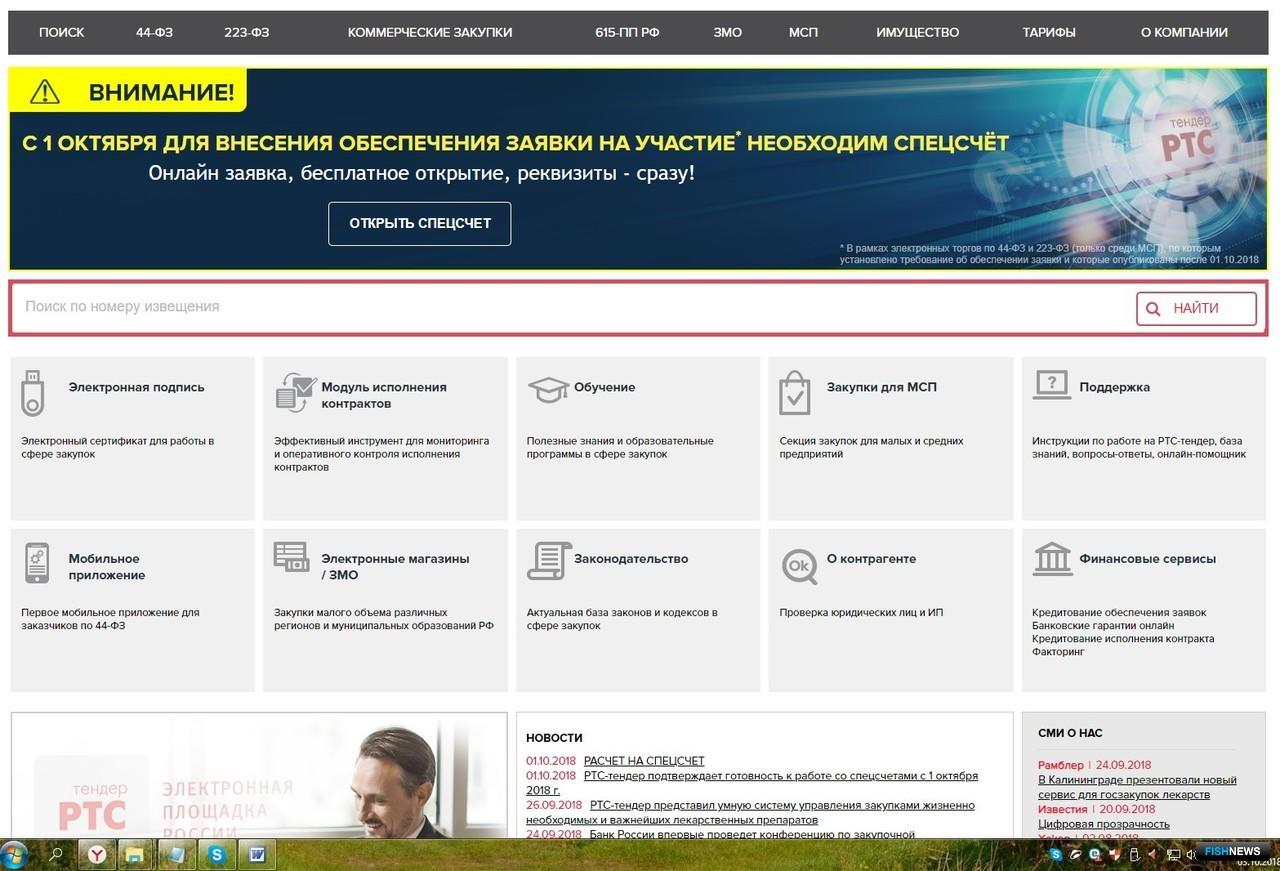Open the КОММЕРЧЕСКИЕ ЗАКУПКИ menu item
1280x871 pixels.
tap(430, 32)
